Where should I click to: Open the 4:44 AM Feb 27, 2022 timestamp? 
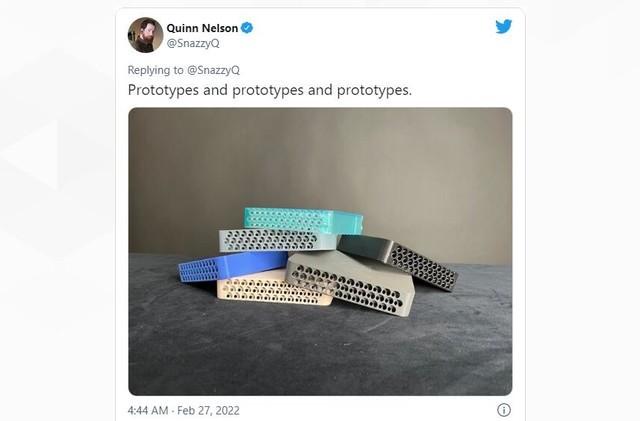[x=184, y=410]
